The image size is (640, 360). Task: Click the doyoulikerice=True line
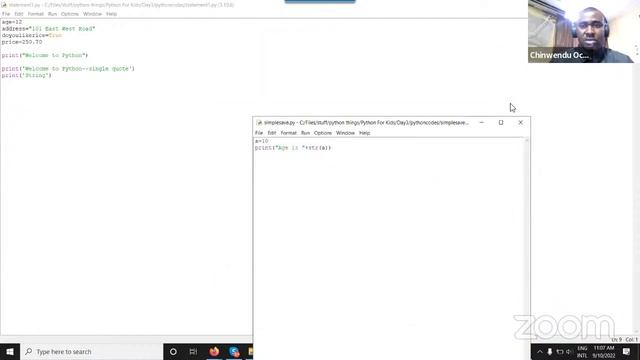click(x=32, y=36)
